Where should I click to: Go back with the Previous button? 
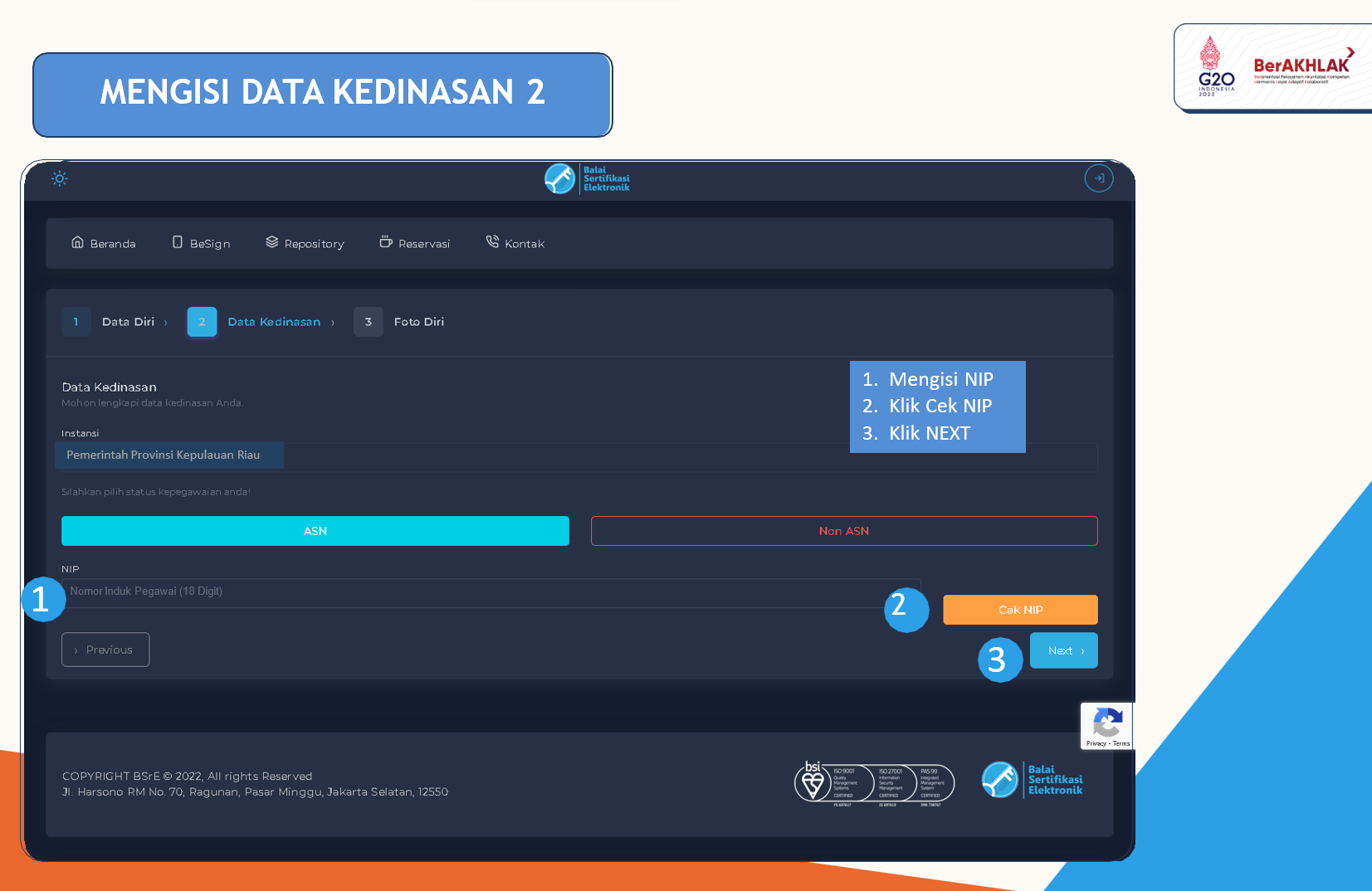pos(105,650)
